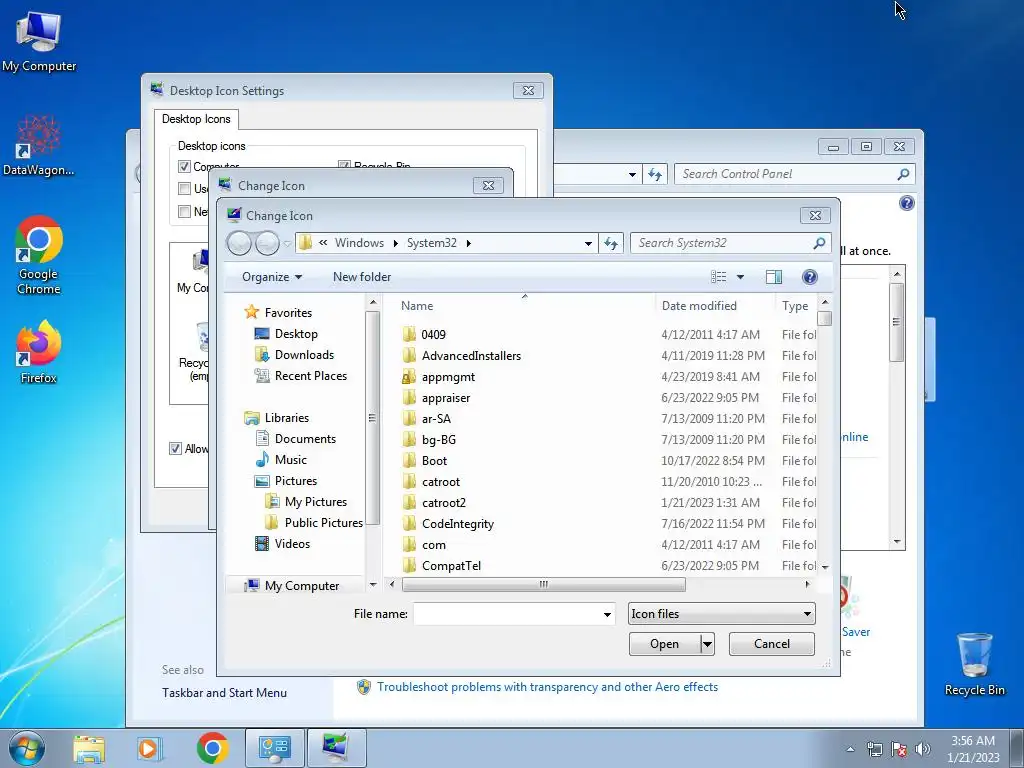
Task: Open the My Computer desktop icon
Action: [39, 41]
